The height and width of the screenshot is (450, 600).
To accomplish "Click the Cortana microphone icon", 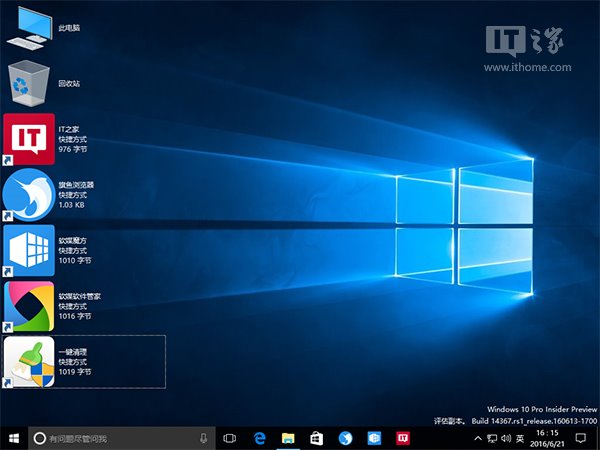I will 203,438.
